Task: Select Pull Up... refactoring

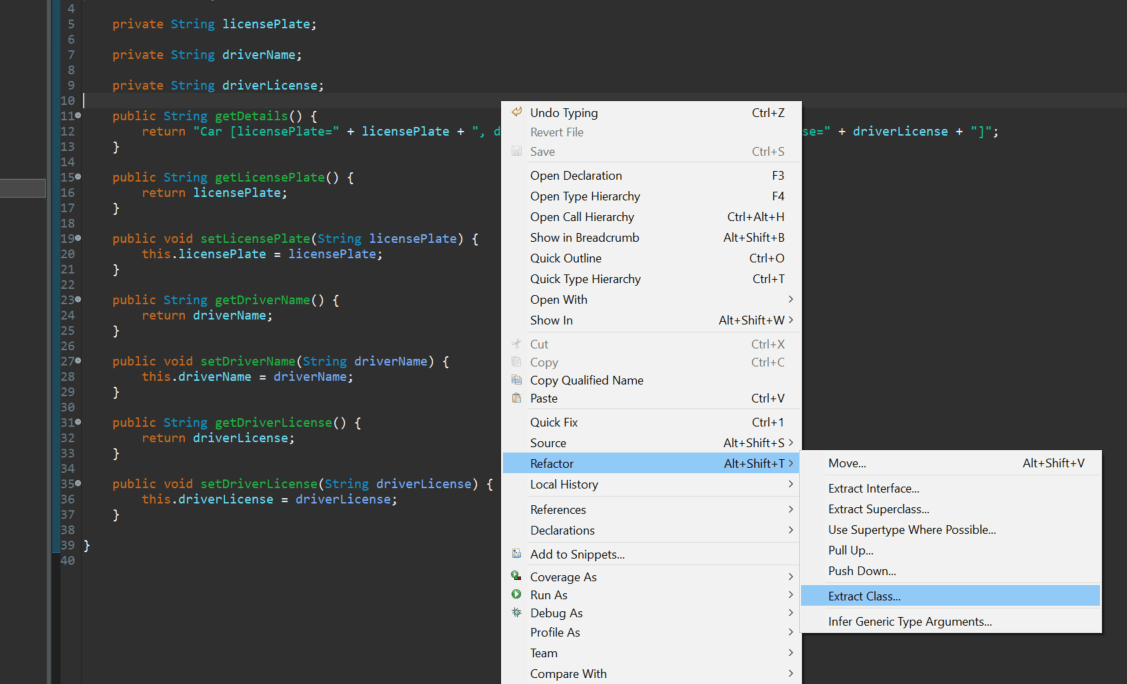Action: pos(951,550)
